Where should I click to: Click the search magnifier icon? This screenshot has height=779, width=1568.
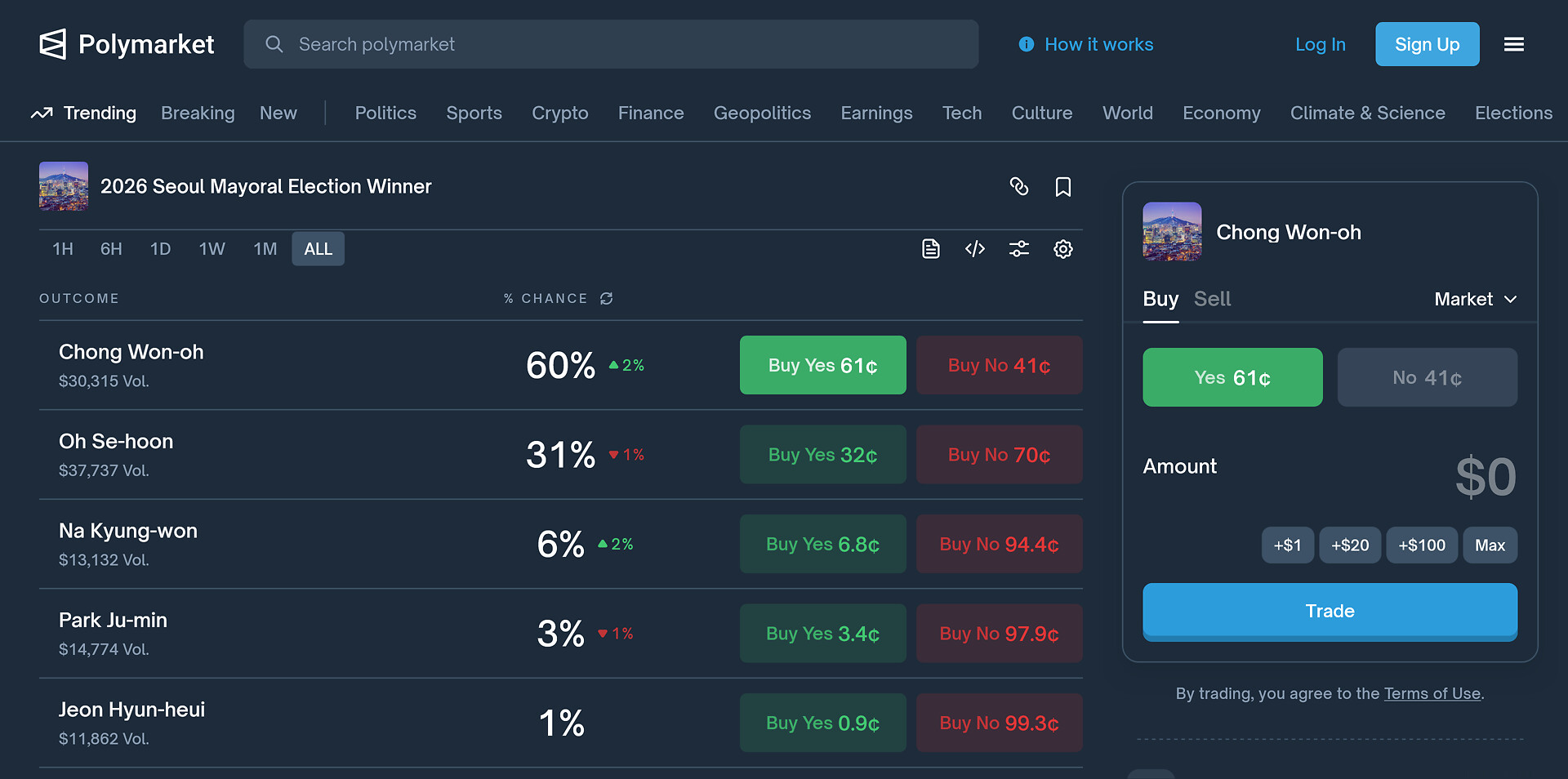[274, 44]
